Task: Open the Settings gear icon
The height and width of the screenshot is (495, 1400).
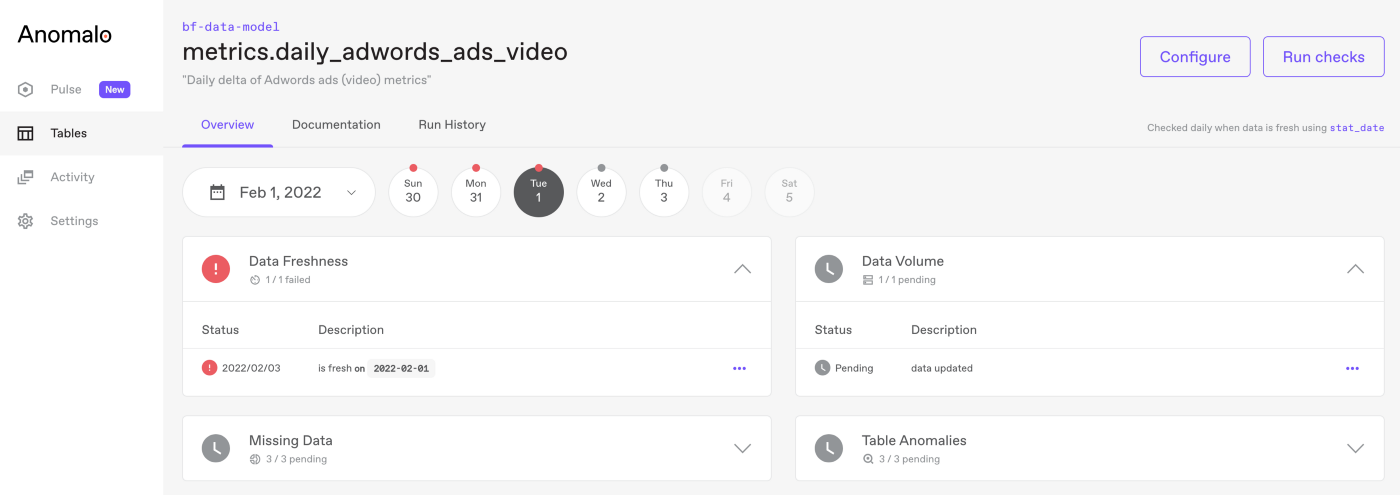Action: (26, 221)
